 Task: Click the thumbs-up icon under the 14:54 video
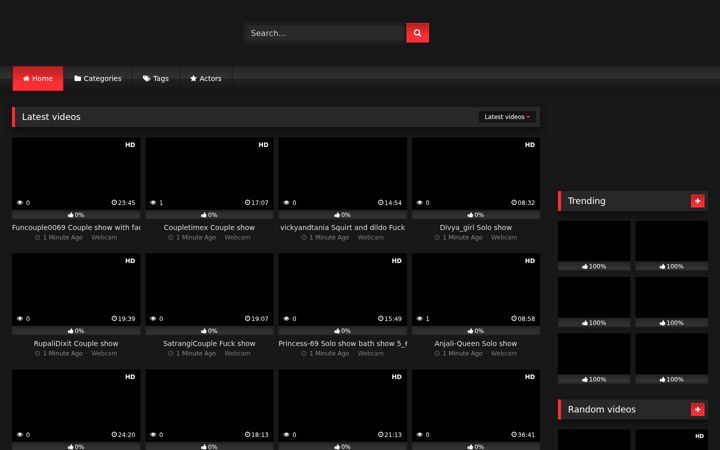click(337, 214)
